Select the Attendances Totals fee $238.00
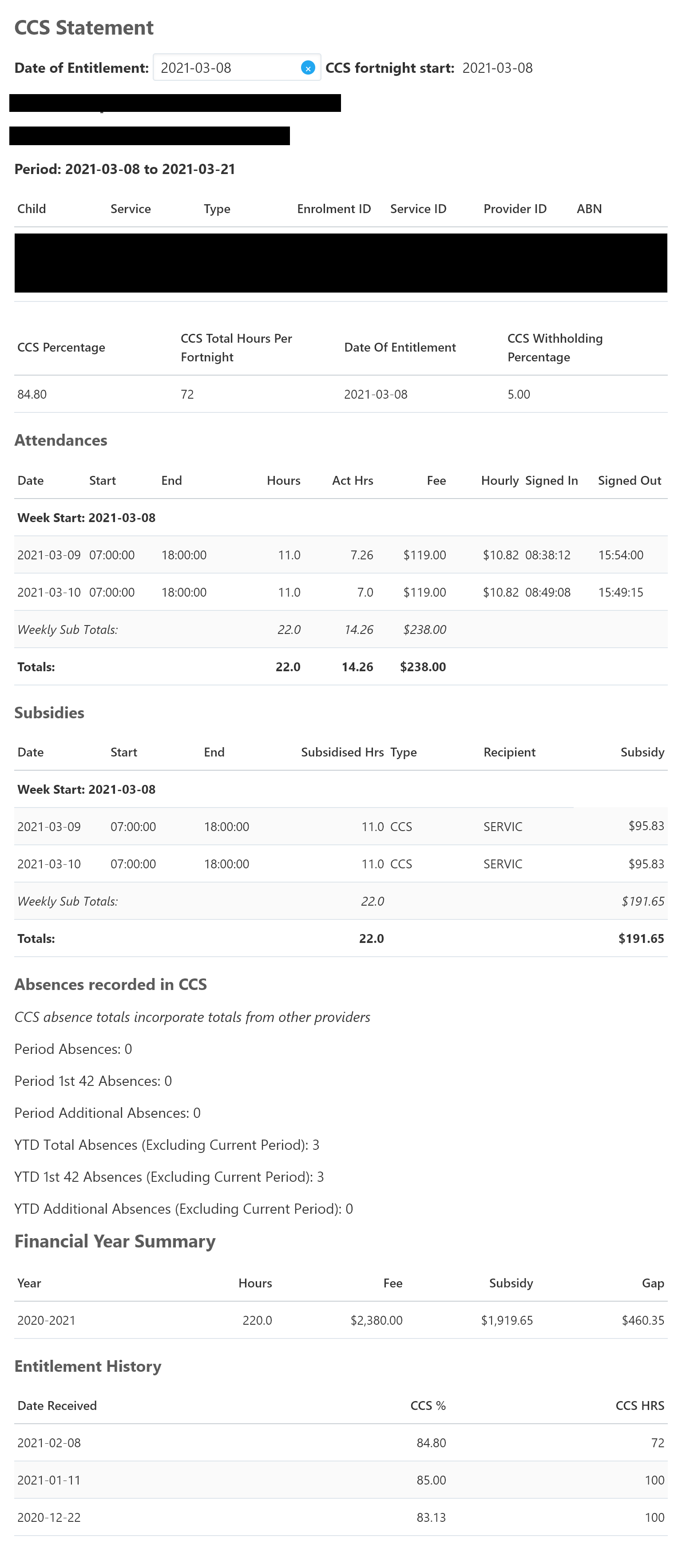The image size is (682, 1568). click(x=423, y=666)
